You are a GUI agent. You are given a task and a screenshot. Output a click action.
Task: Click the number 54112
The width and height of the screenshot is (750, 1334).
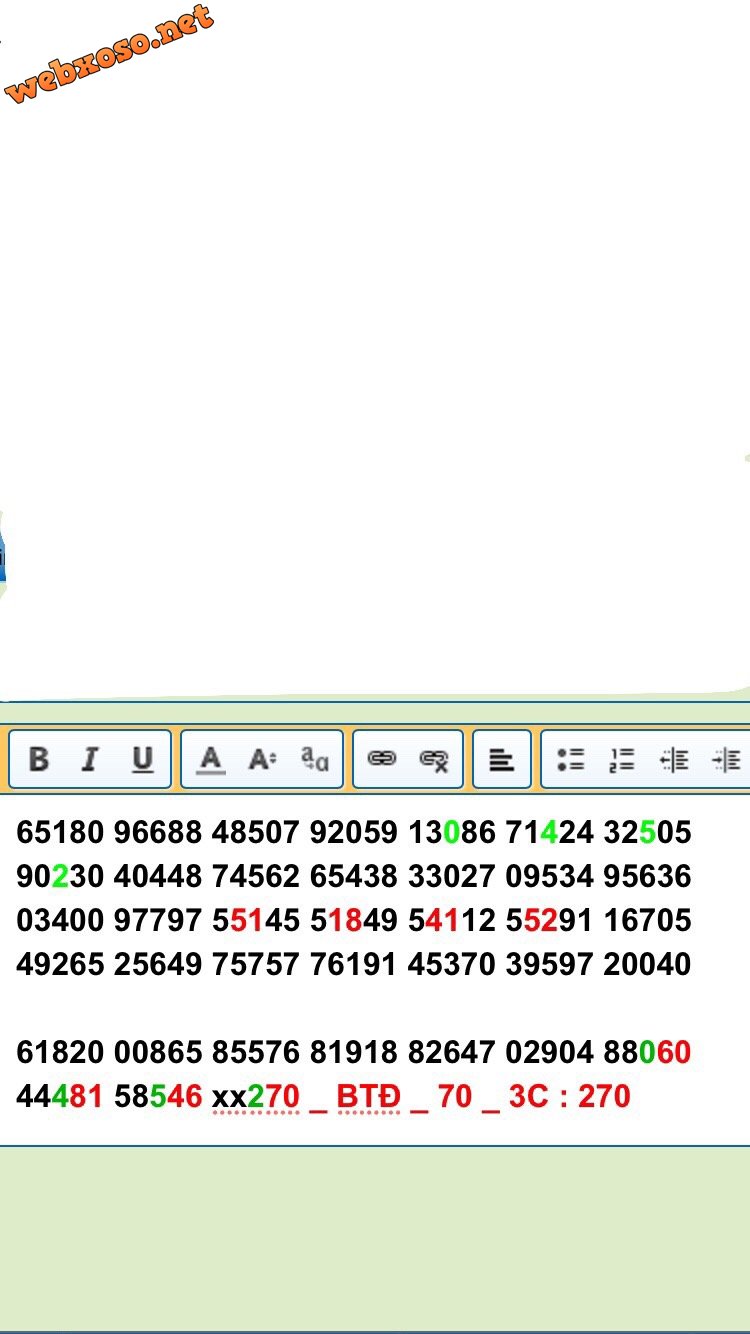point(452,920)
